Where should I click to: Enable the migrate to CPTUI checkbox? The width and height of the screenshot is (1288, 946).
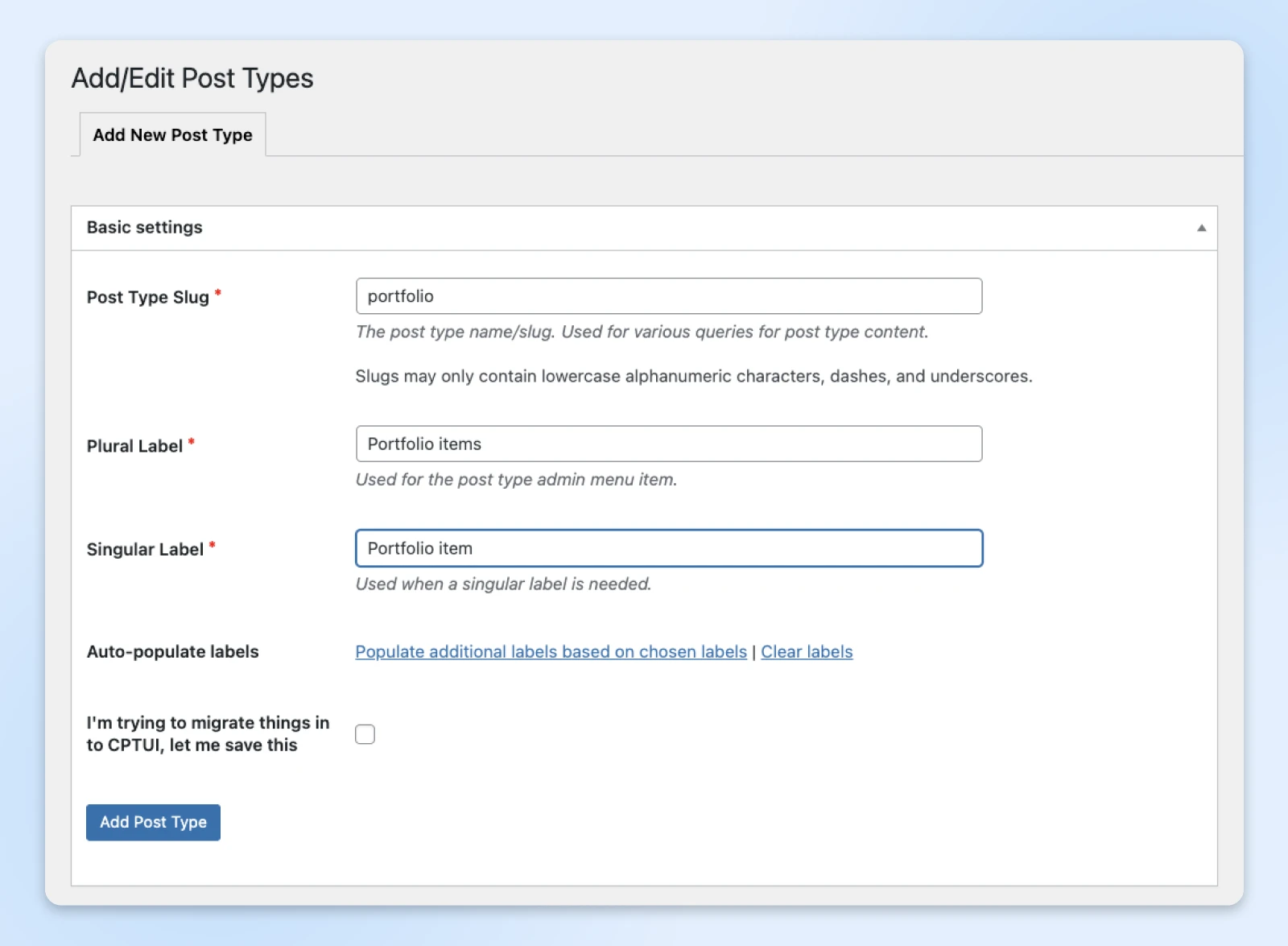coord(365,734)
